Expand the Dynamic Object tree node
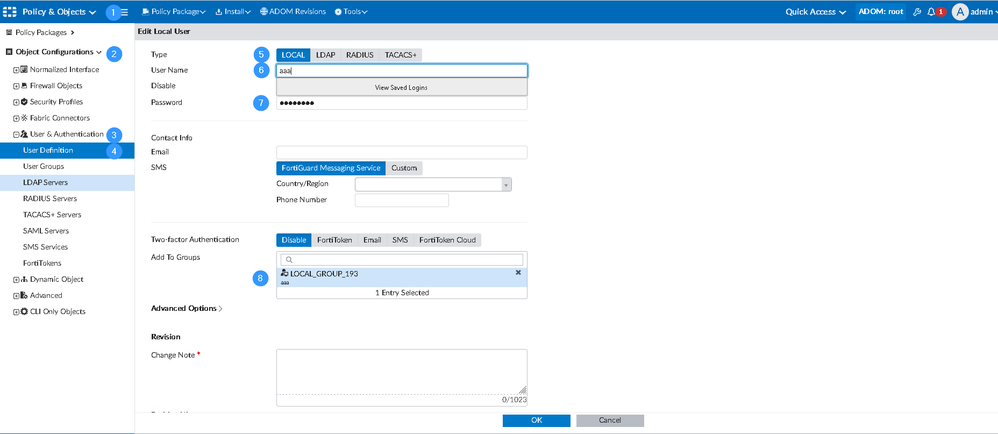Screen dimensions: 998x434 tap(17, 279)
